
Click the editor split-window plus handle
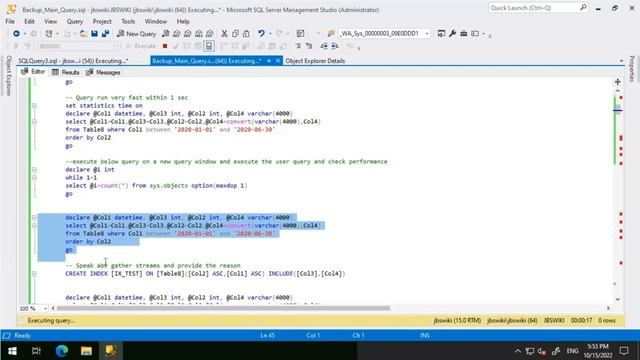[618, 82]
